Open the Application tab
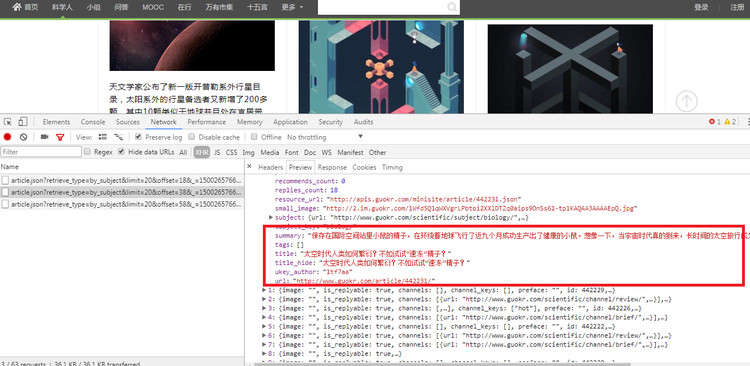 (x=290, y=122)
